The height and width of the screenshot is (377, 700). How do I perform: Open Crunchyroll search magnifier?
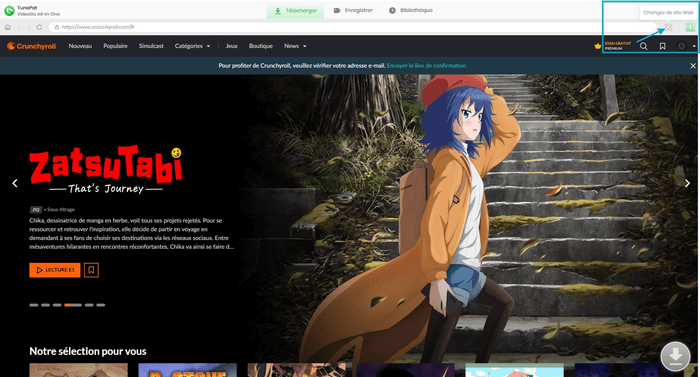click(643, 46)
